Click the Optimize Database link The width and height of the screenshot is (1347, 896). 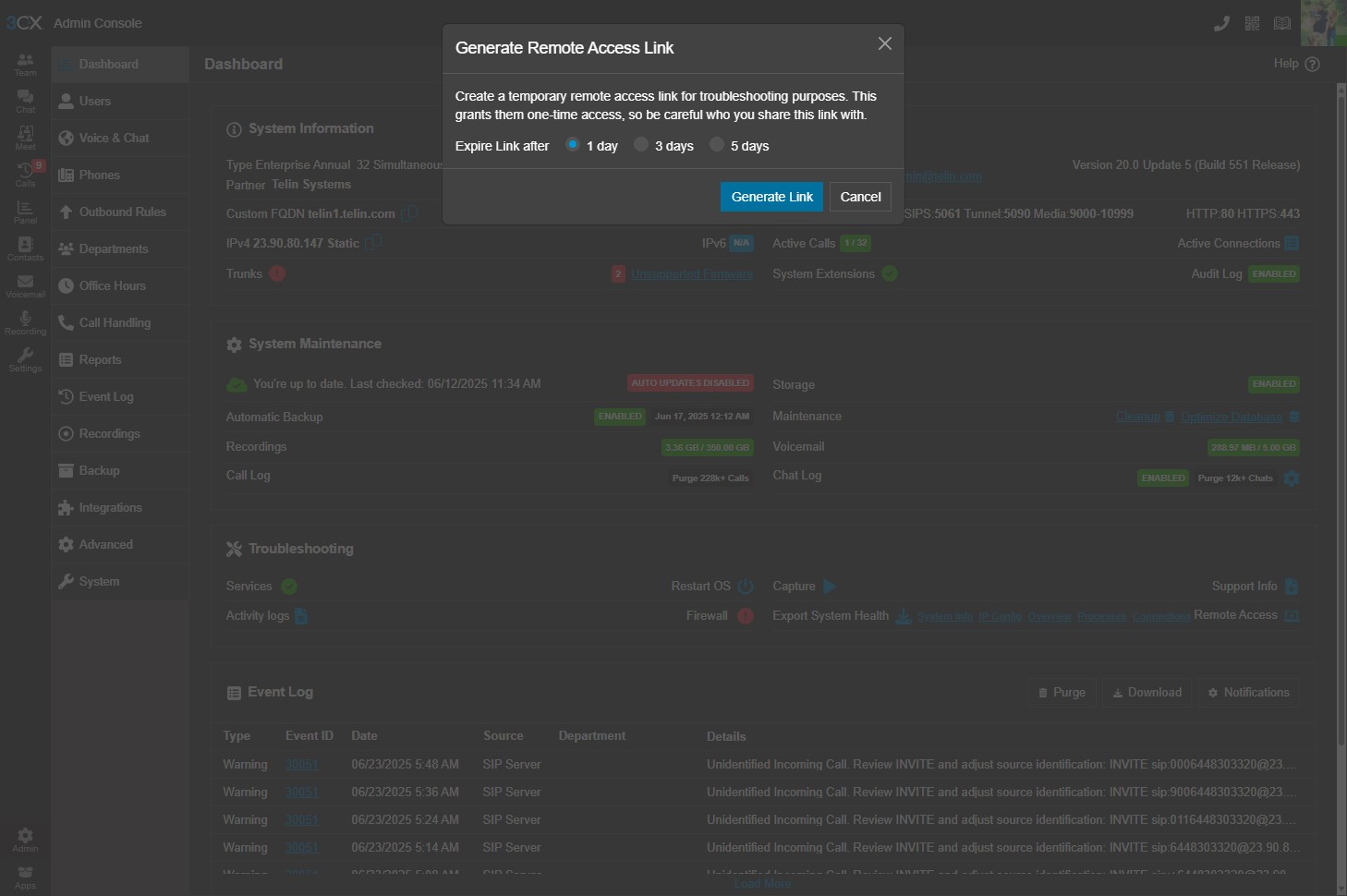tap(1232, 417)
